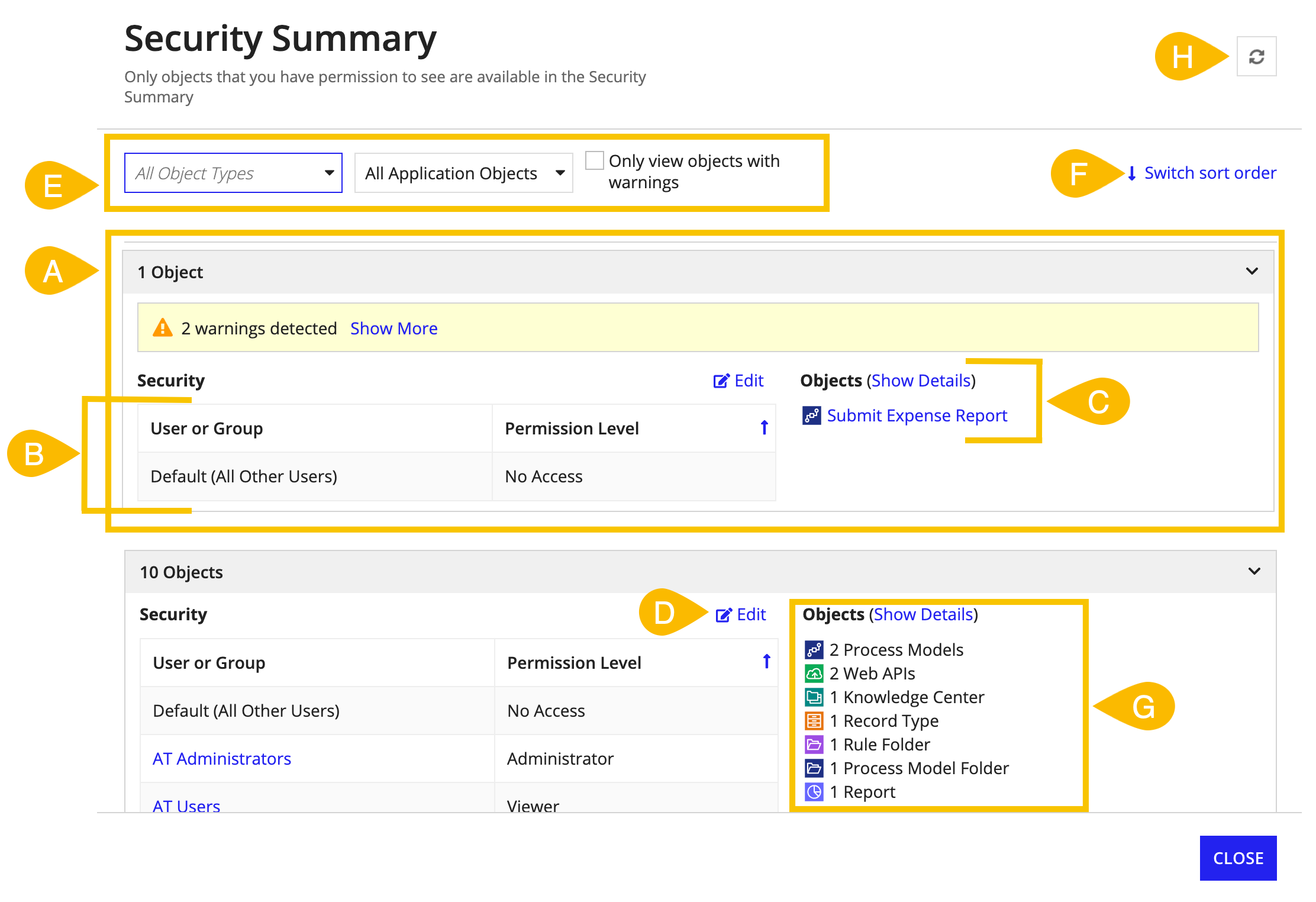
Task: Click the pencil icon beside Edit in 1 Object section
Action: [721, 381]
